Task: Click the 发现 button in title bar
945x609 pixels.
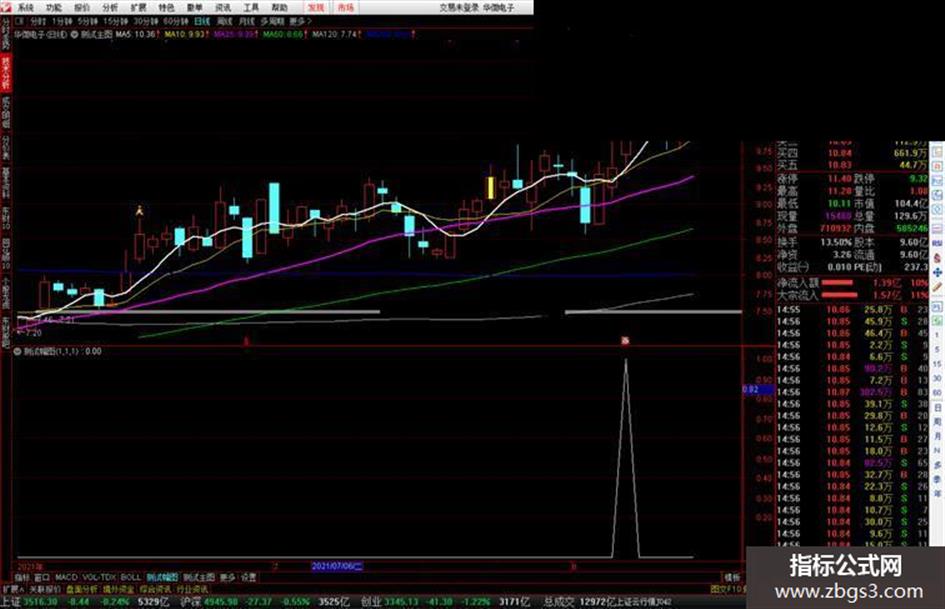Action: pos(316,8)
